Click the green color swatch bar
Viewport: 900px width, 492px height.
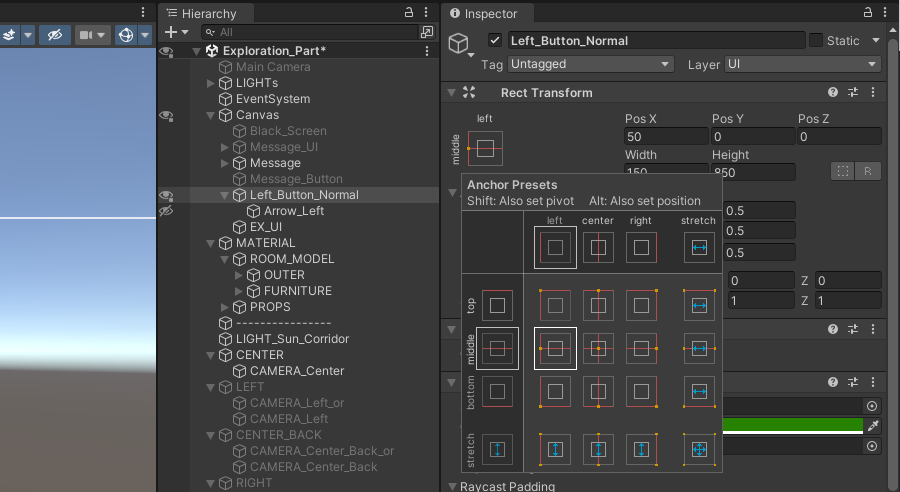click(x=790, y=426)
